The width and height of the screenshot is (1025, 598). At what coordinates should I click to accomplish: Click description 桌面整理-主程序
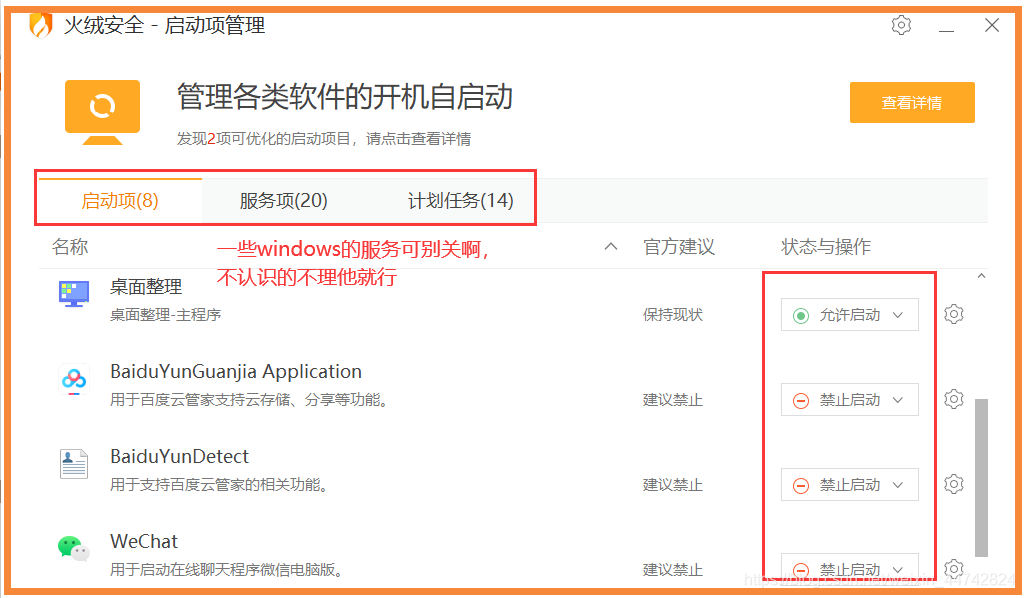click(x=165, y=315)
